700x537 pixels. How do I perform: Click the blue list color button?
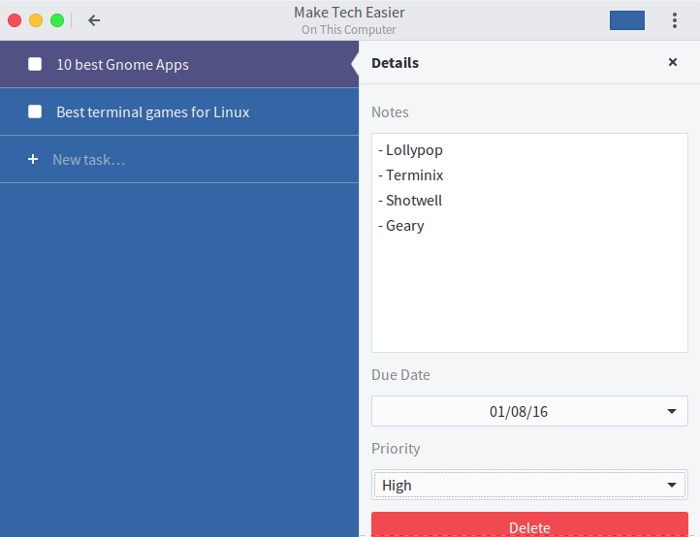point(627,21)
